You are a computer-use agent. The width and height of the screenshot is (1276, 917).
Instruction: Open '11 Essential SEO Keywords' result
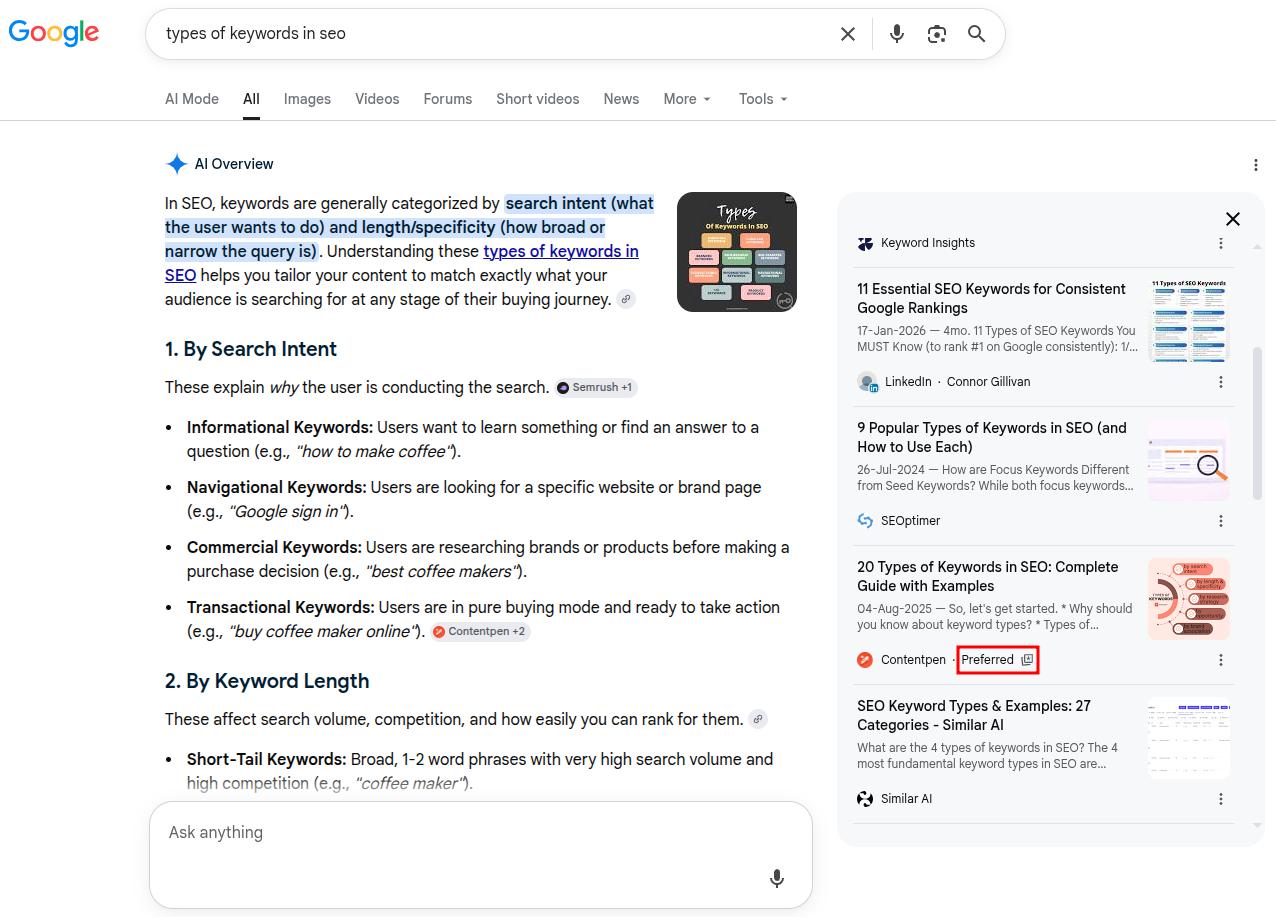pyautogui.click(x=991, y=298)
